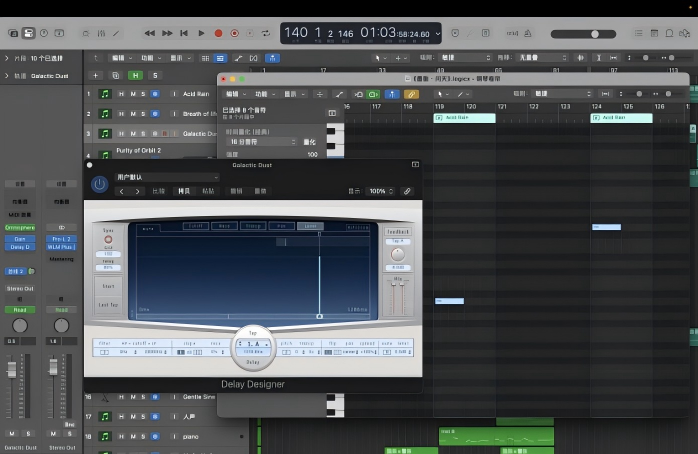Select the Level tab in Delay Designer

click(309, 227)
